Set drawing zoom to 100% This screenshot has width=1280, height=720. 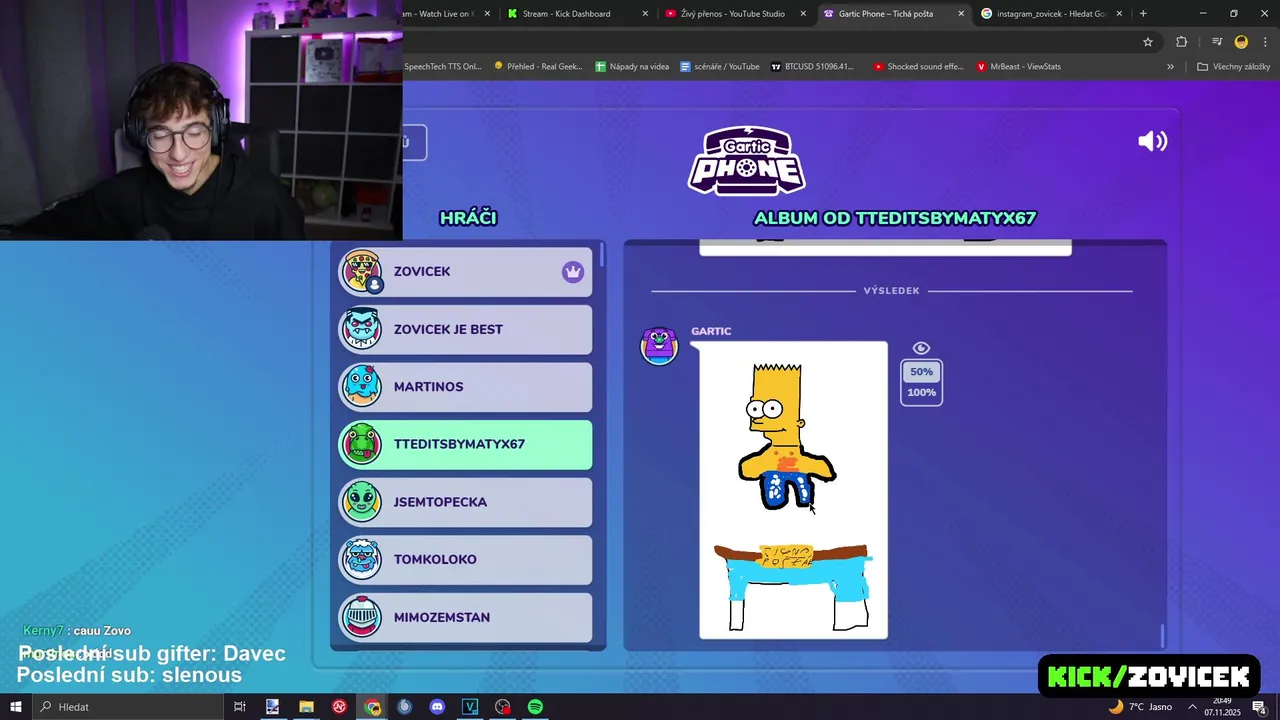(921, 392)
